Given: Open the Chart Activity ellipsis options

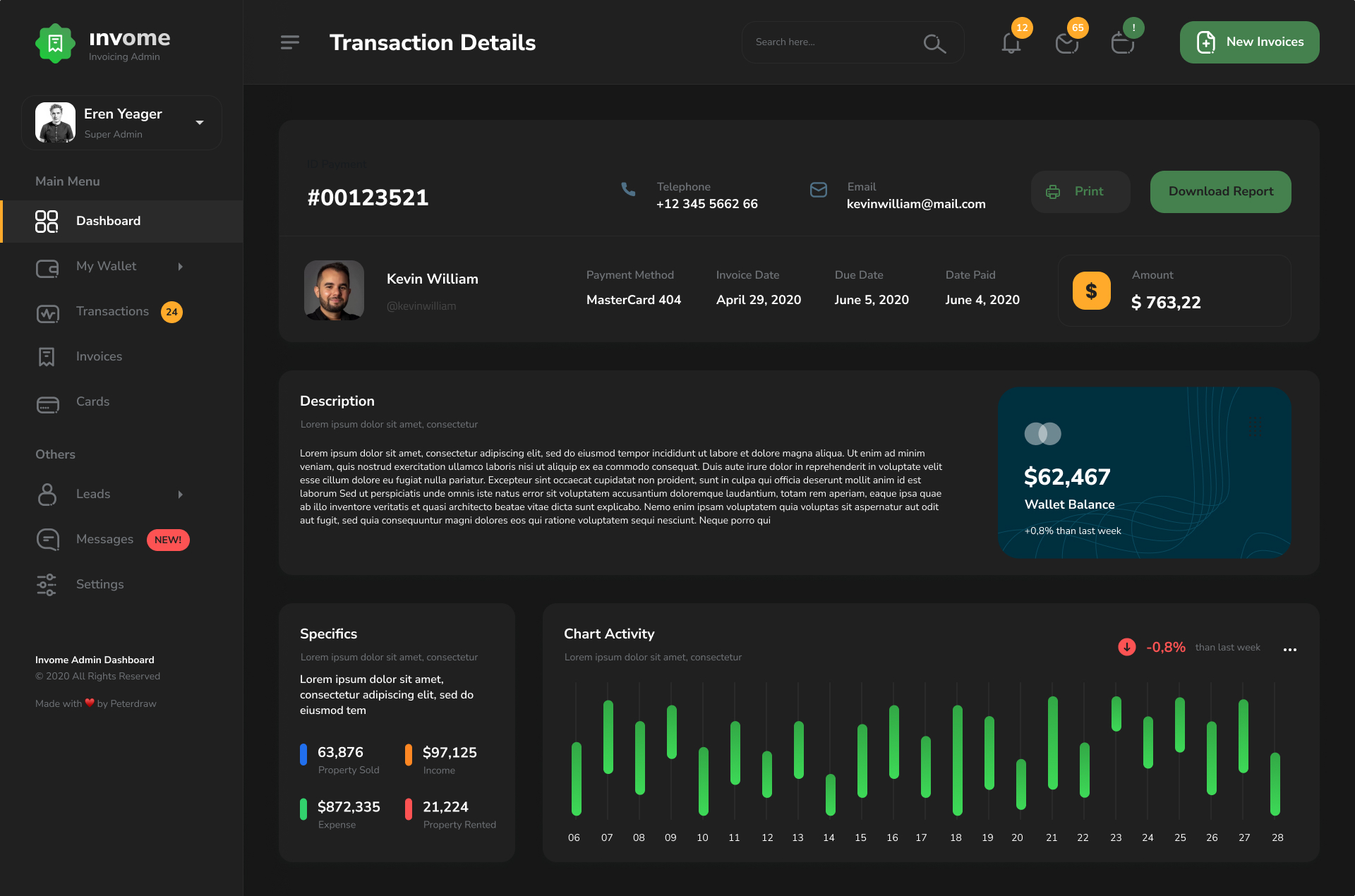Looking at the screenshot, I should [1291, 650].
